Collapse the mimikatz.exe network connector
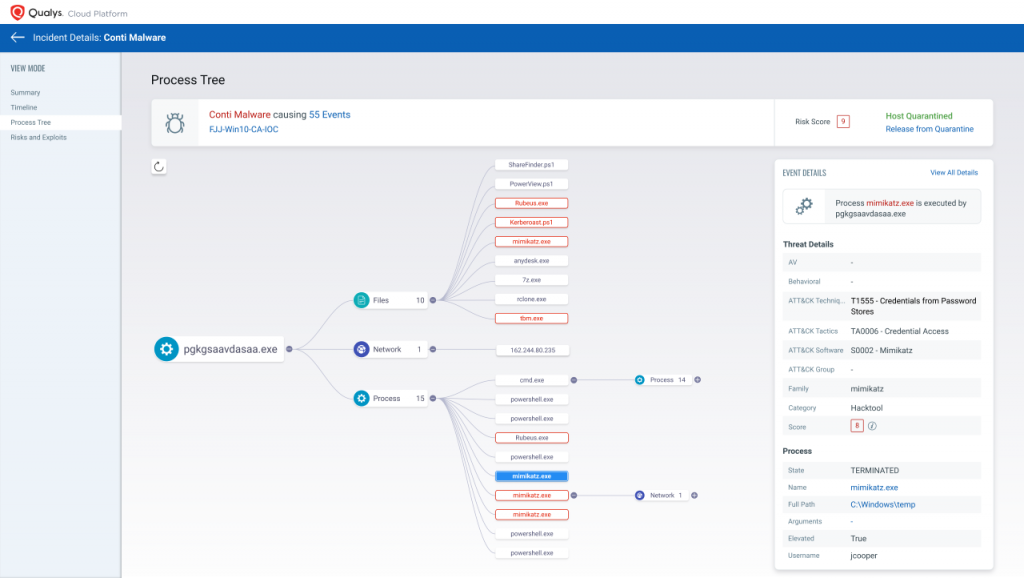 coord(573,496)
